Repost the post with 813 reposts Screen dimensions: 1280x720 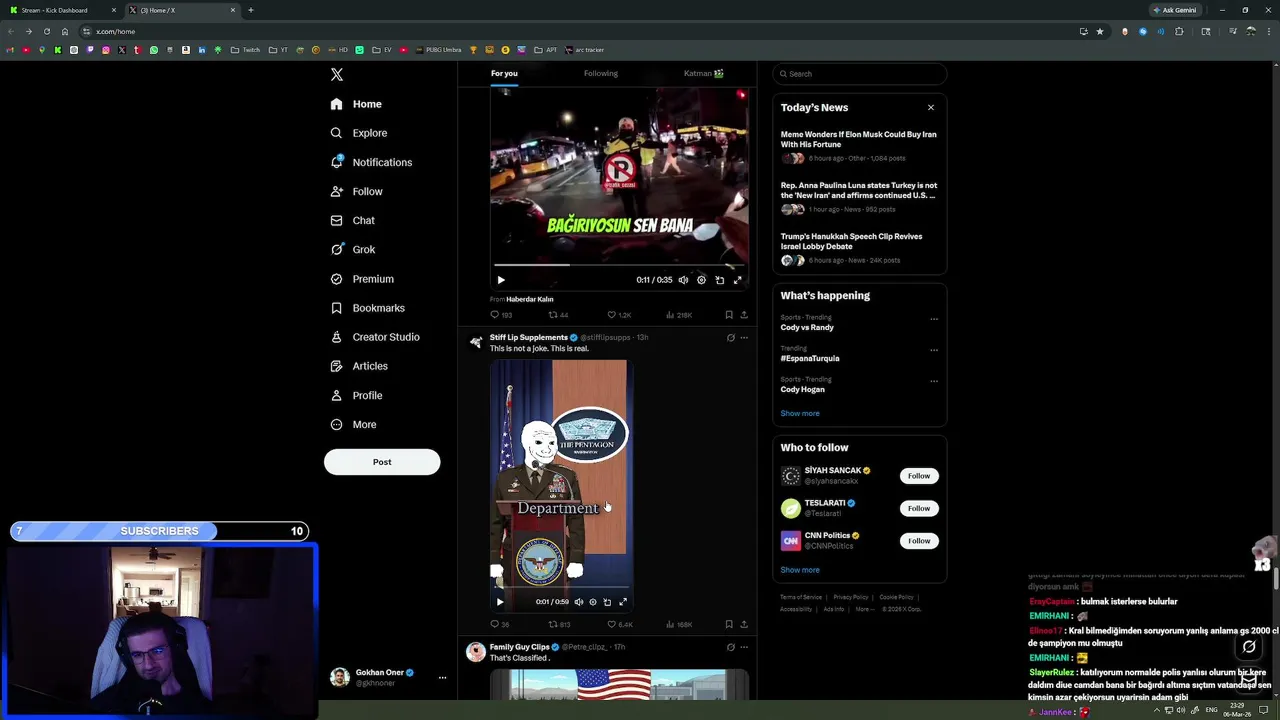pyautogui.click(x=560, y=624)
